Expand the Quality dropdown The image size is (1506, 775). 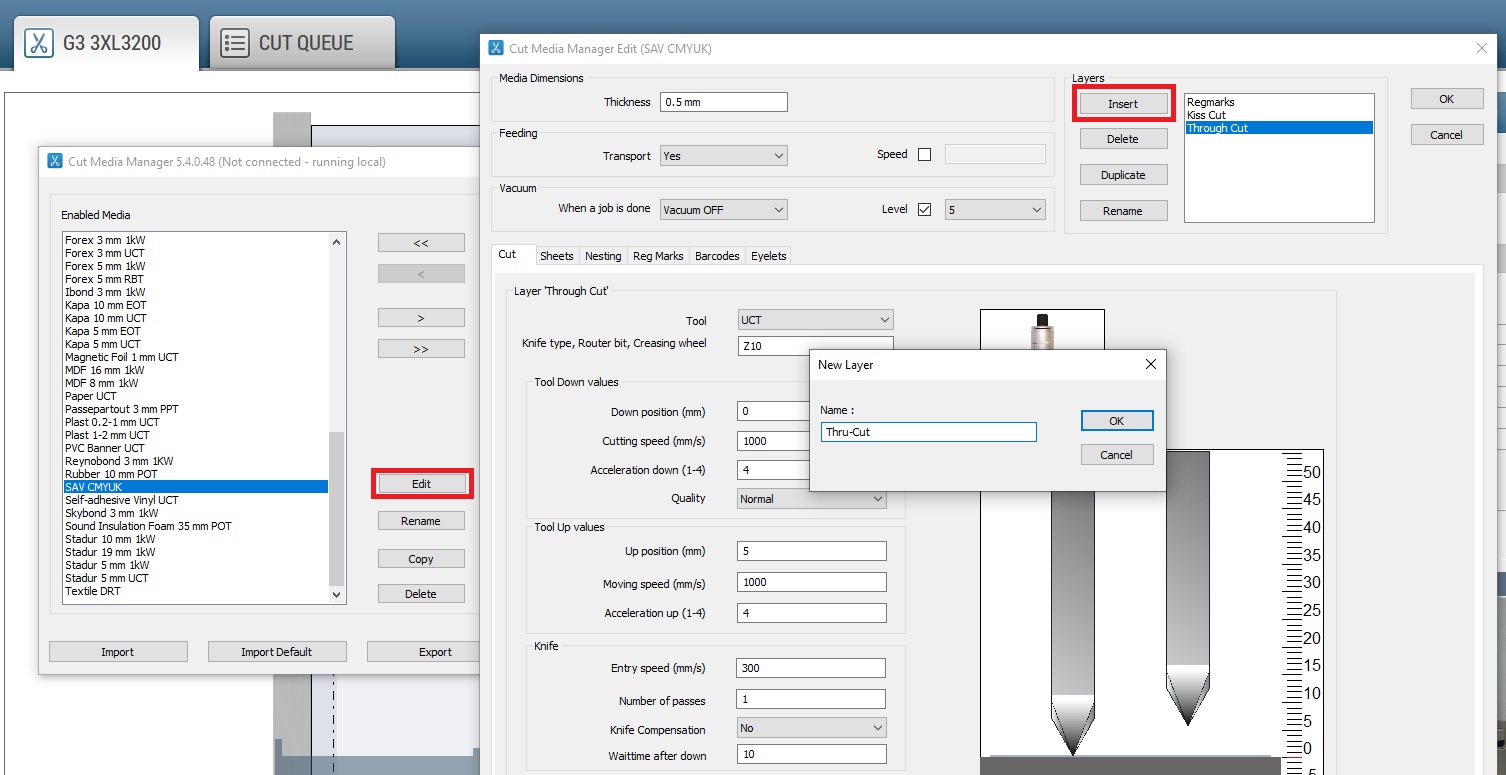click(812, 498)
